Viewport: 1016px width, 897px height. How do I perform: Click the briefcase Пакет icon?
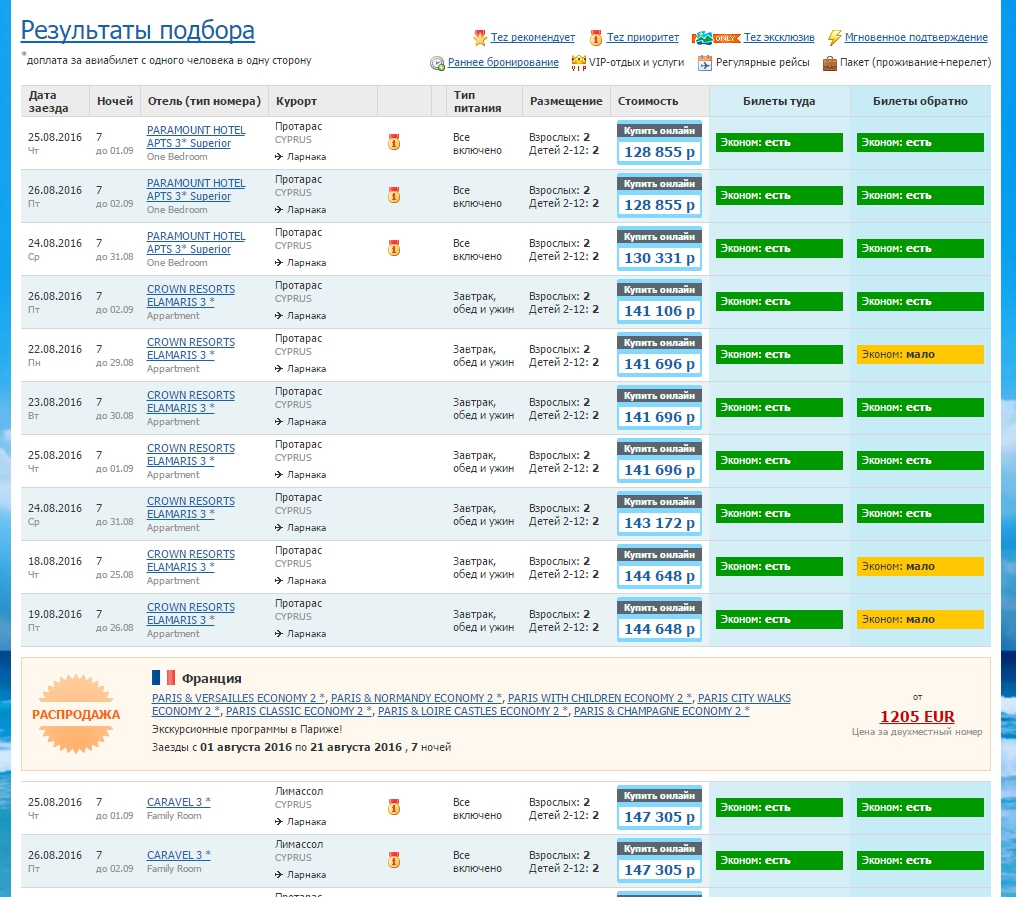click(829, 63)
